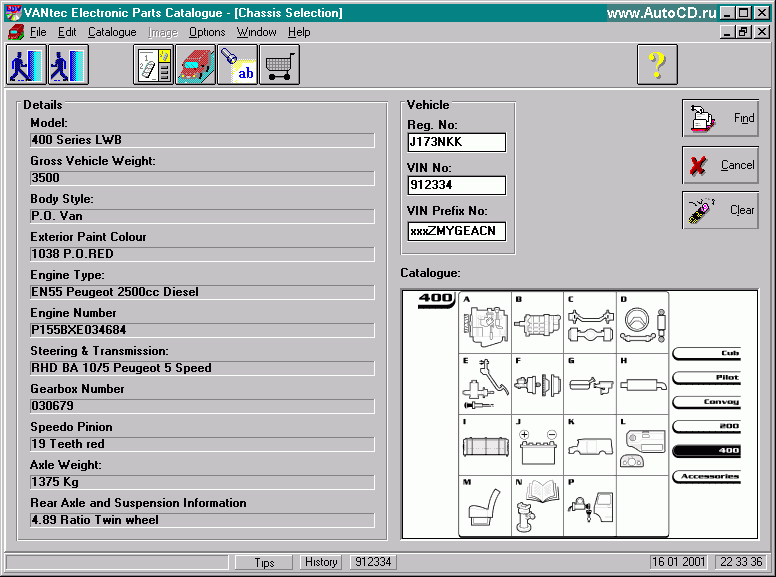Viewport: 776px width, 577px height.
Task: Click status bar time '22 33 36'
Action: (x=741, y=562)
